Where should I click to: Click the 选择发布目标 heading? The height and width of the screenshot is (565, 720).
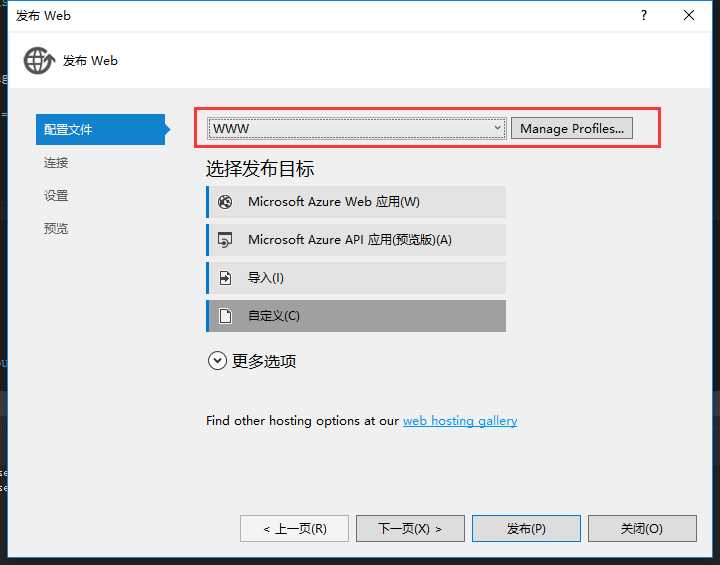pyautogui.click(x=260, y=169)
